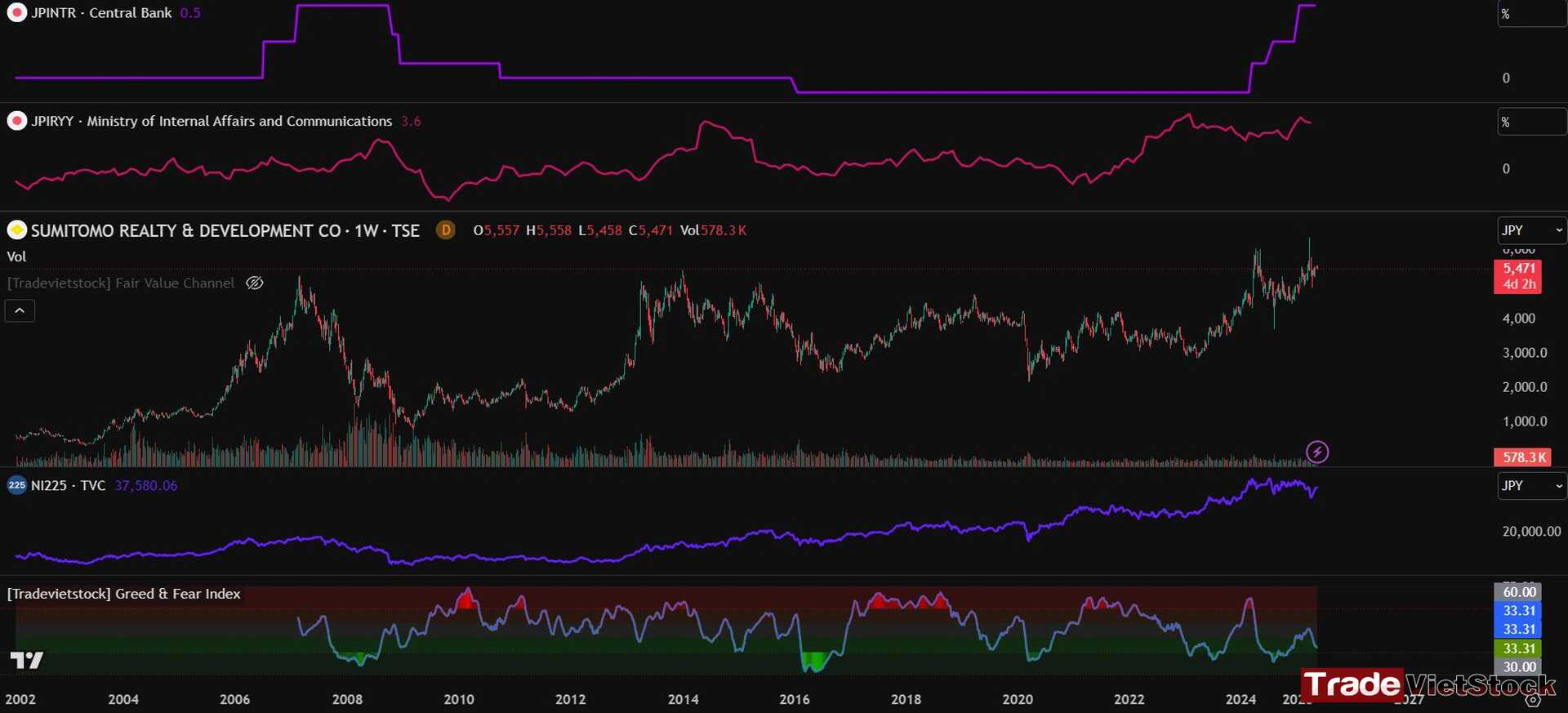Select the [Tradevietstock] Fair Value Channel legend
Viewport: 1568px width, 713px height.
pyautogui.click(x=121, y=283)
